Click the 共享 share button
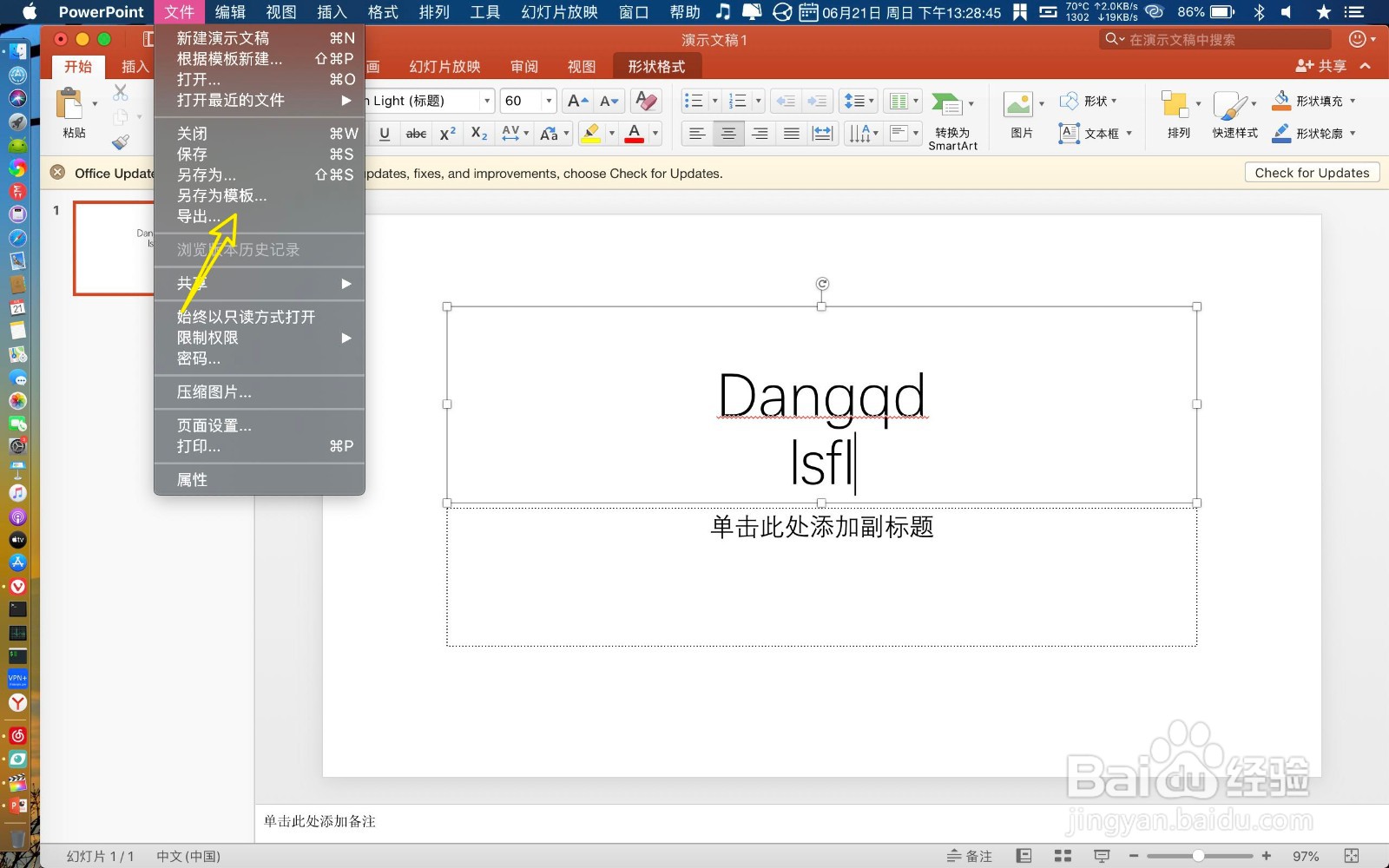This screenshot has height=868, width=1389. coord(1320,66)
